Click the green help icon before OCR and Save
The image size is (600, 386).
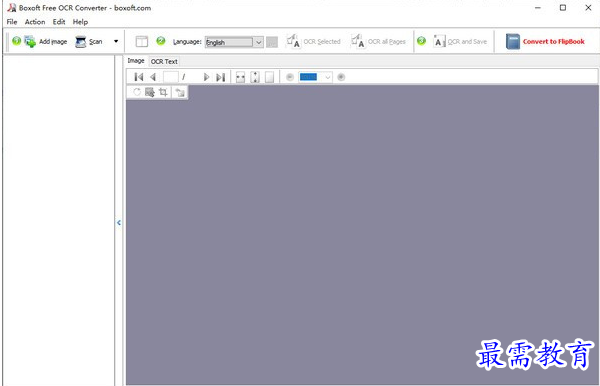click(x=421, y=41)
